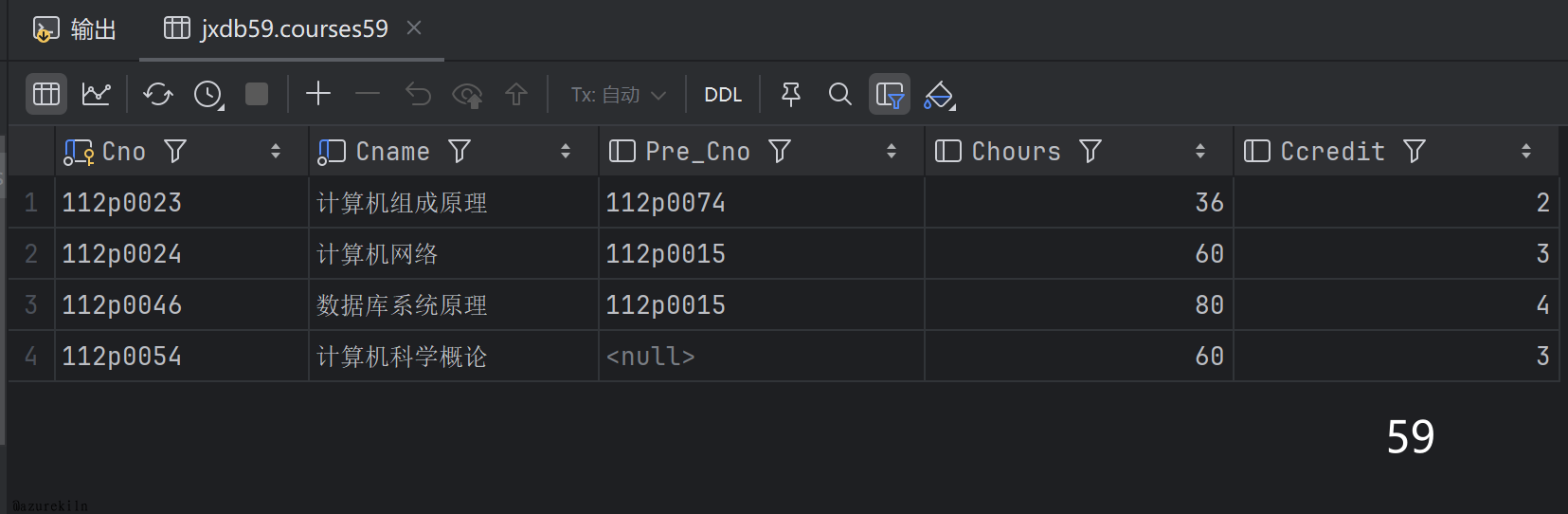Open filter for the Cname column
The width and height of the screenshot is (1568, 514).
click(460, 152)
